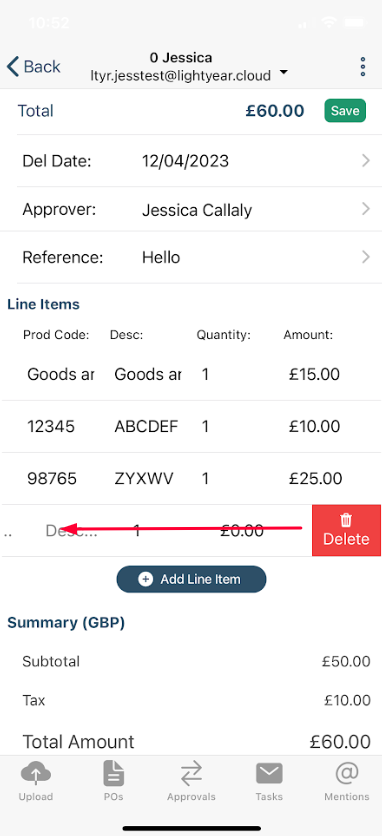This screenshot has width=382, height=836.
Task: Tap the Back chevron icon
Action: click(x=13, y=67)
